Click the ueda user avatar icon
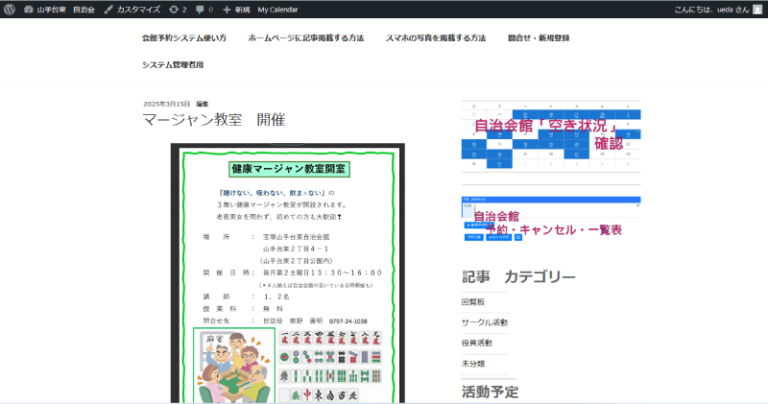The width and height of the screenshot is (768, 404). pyautogui.click(x=757, y=9)
